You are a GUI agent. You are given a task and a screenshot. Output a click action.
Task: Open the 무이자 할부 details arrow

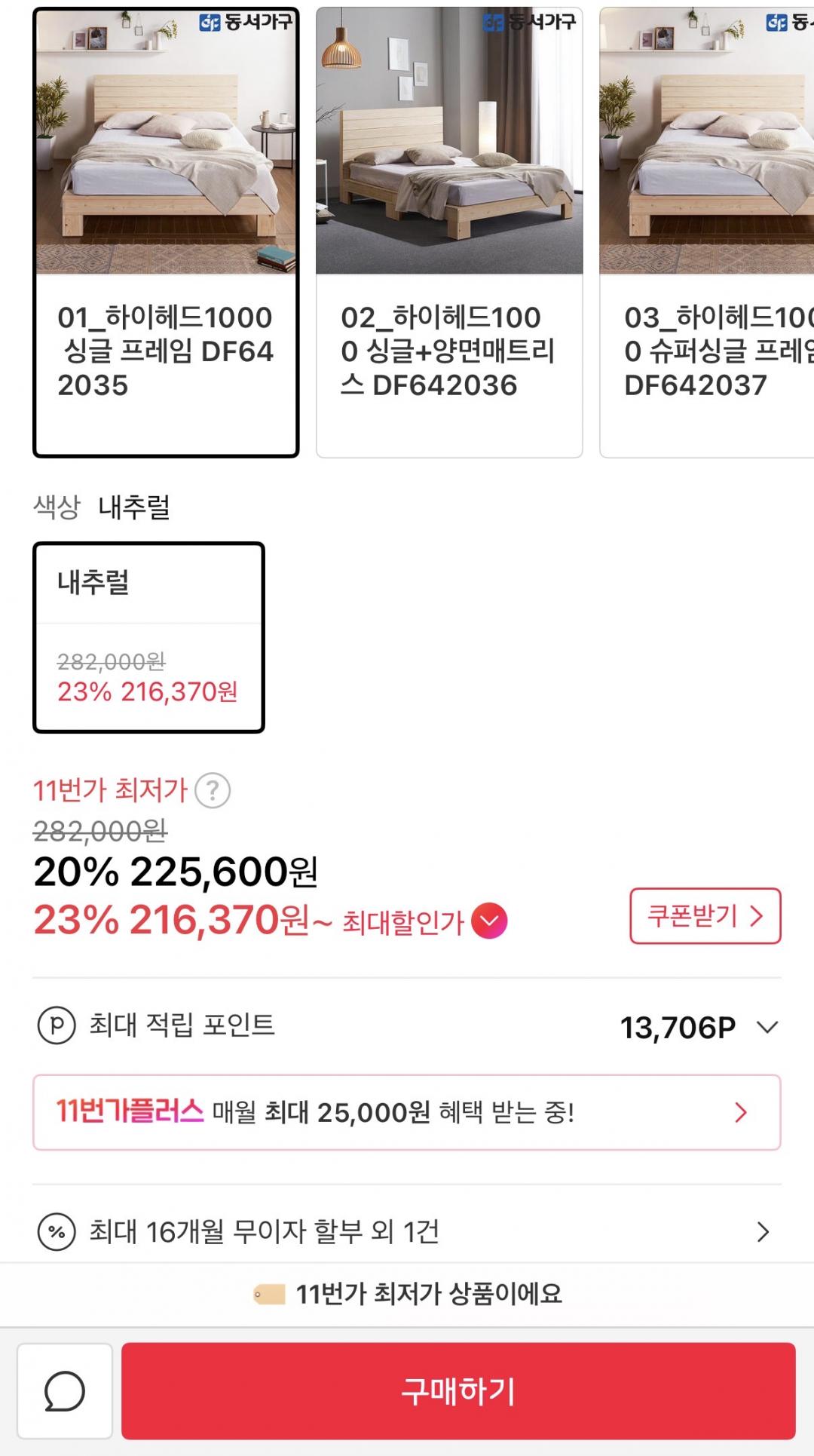point(763,1232)
